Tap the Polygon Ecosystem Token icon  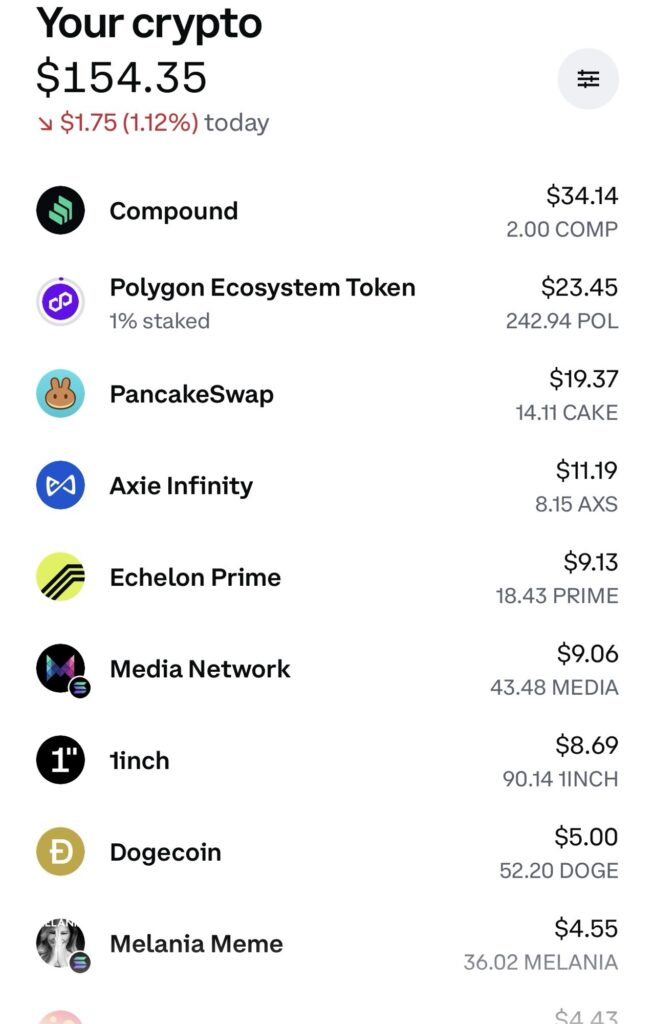61,302
